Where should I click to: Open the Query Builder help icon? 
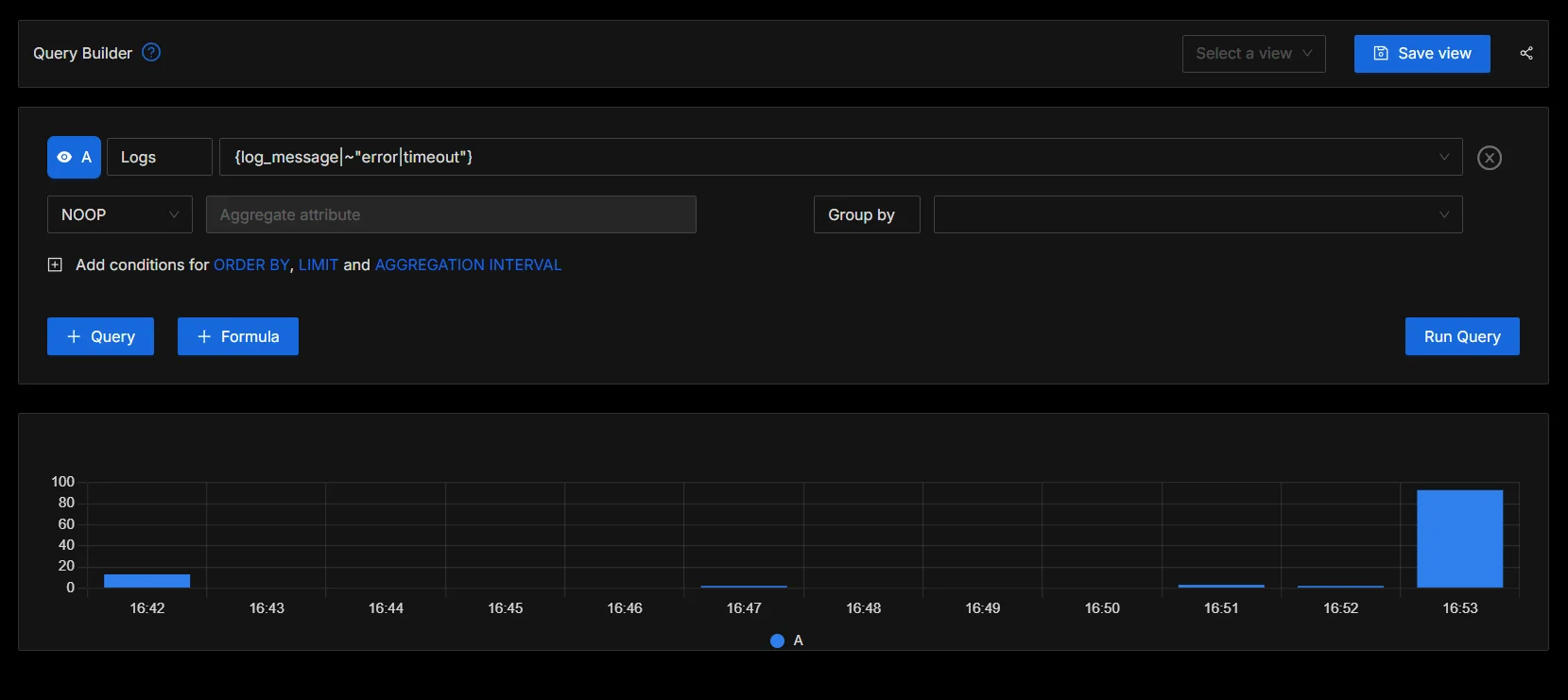point(151,53)
